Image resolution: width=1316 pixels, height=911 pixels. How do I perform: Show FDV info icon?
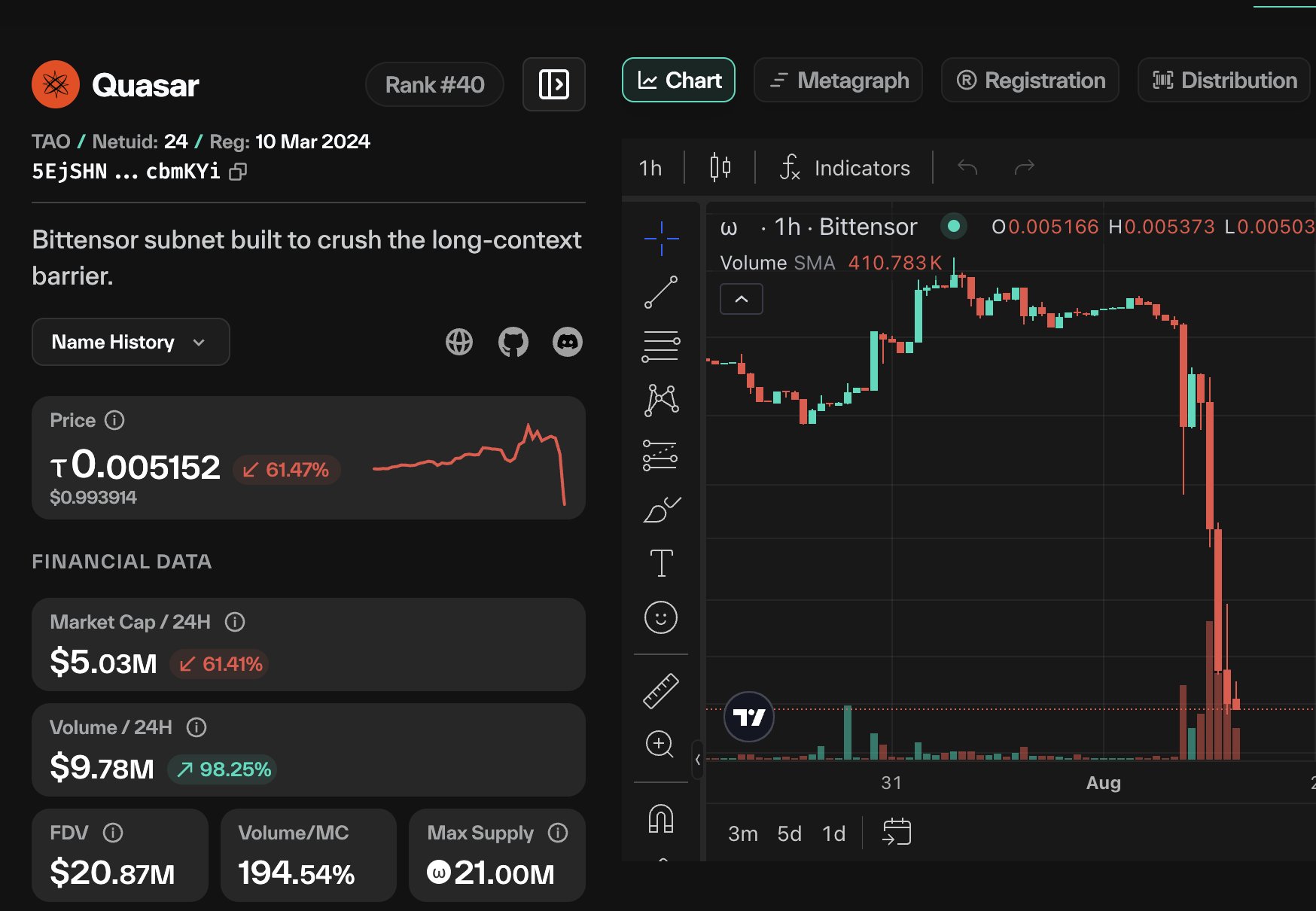(x=113, y=833)
